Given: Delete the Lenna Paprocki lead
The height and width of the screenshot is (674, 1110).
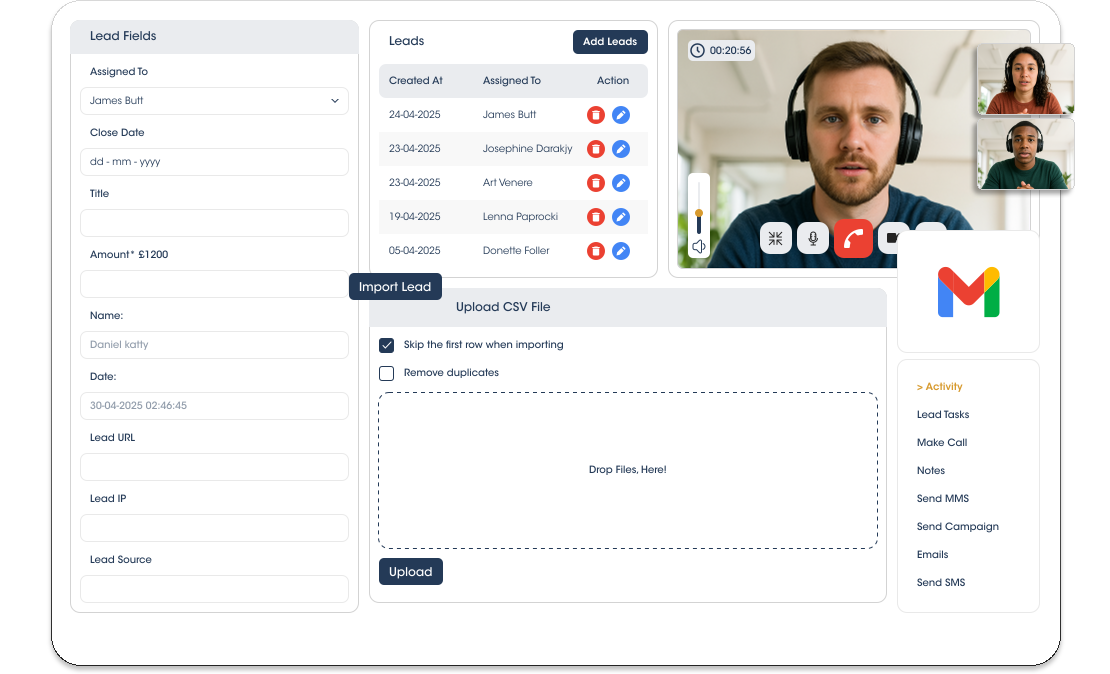Looking at the screenshot, I should point(595,217).
